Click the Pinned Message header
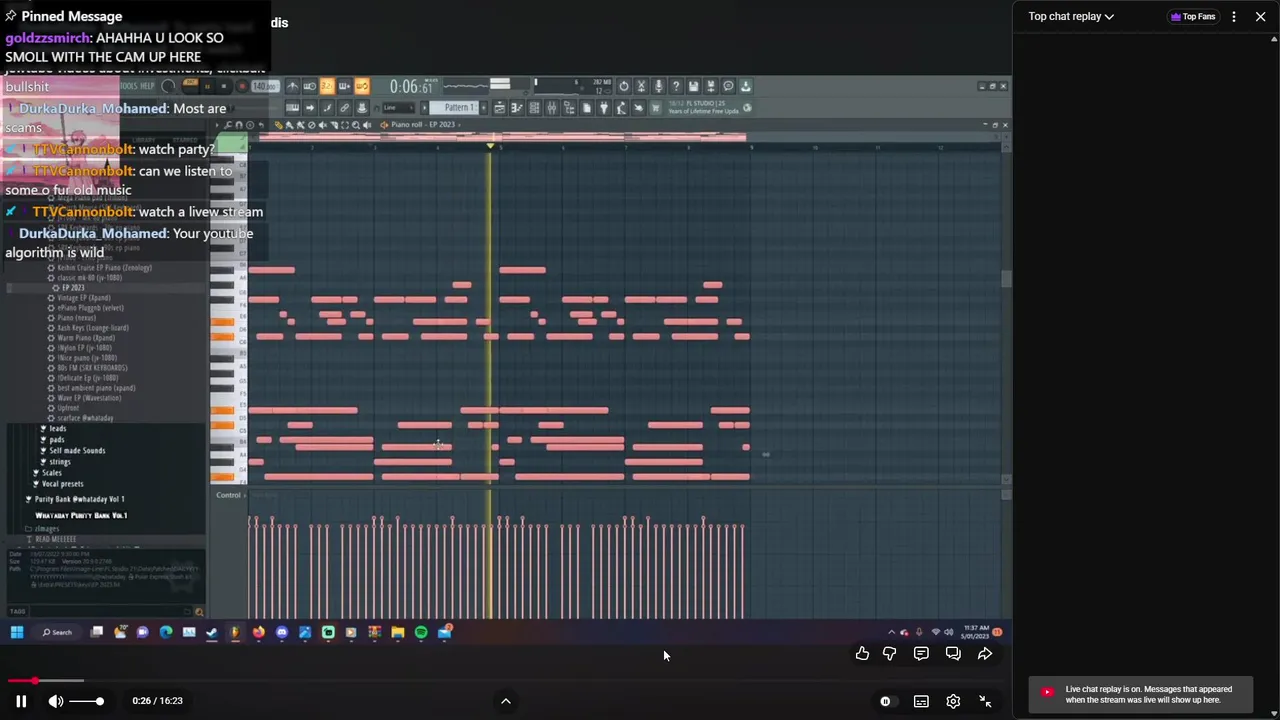 pos(63,16)
